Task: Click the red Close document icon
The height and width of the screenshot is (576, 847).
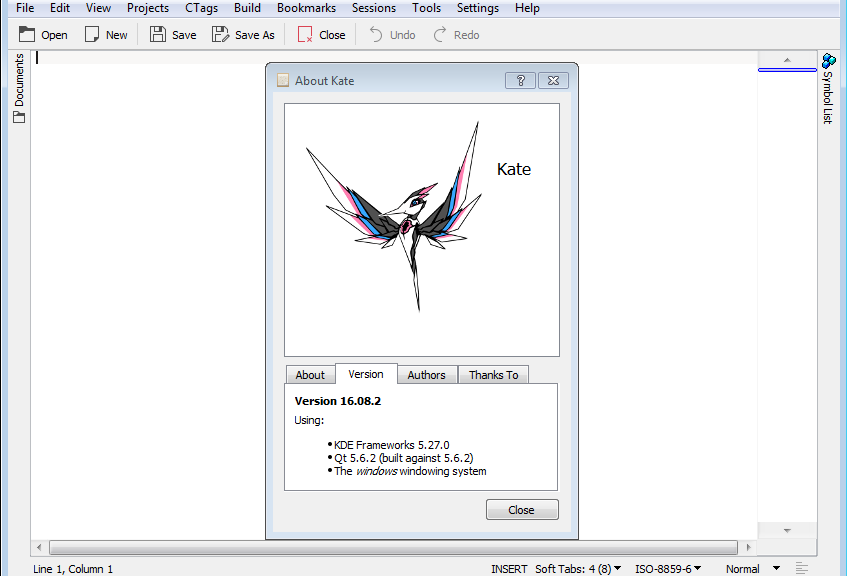Action: tap(305, 34)
